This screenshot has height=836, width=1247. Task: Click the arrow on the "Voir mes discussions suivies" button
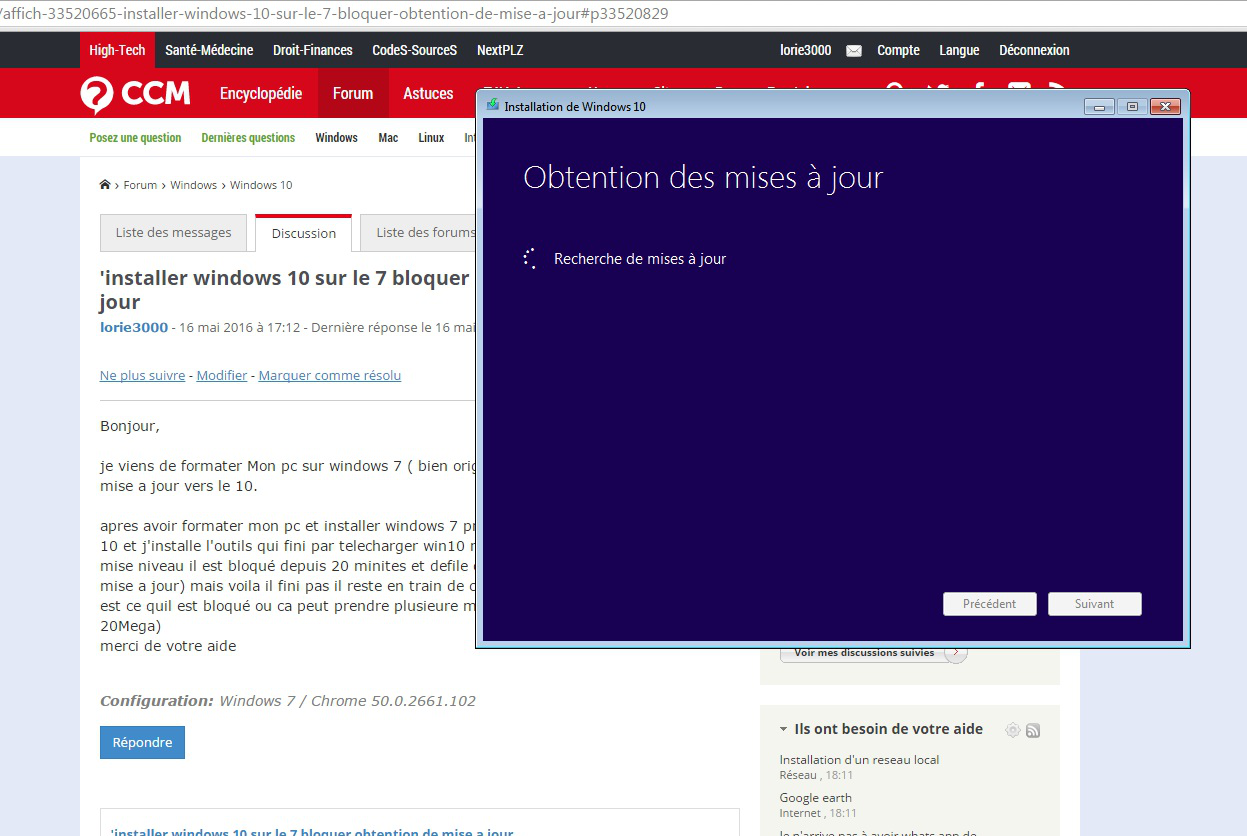click(x=957, y=652)
